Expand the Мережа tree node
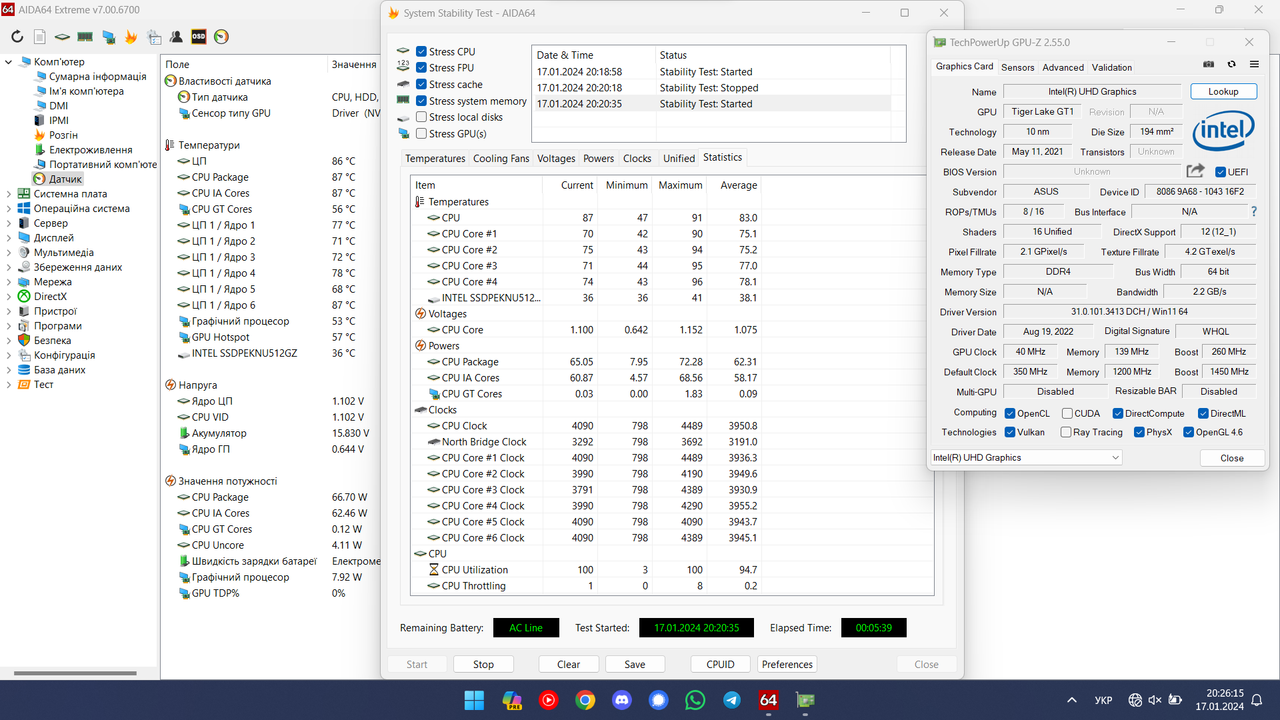1280x720 pixels. click(x=9, y=282)
